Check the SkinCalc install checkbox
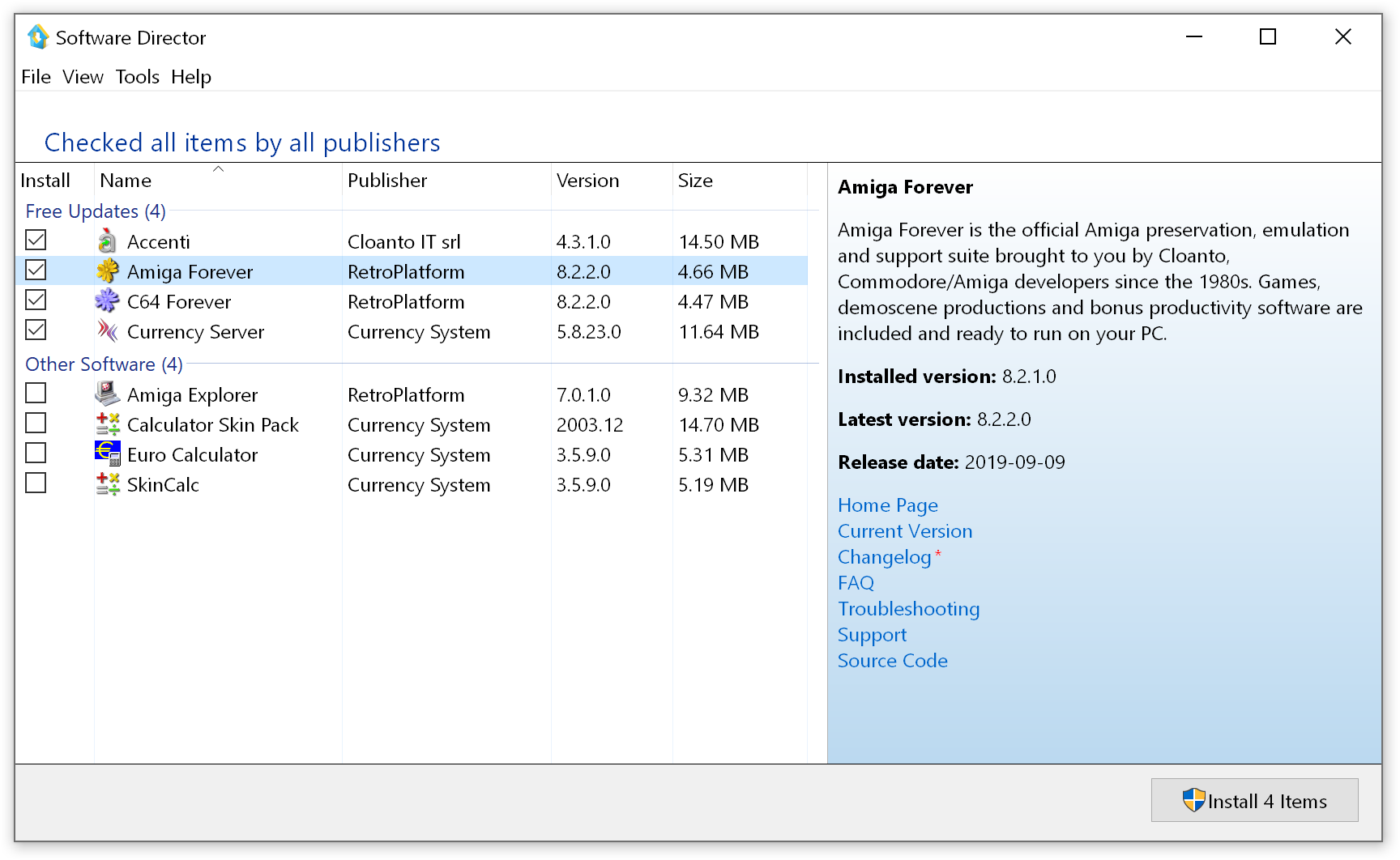The width and height of the screenshot is (1400, 860). pyautogui.click(x=36, y=483)
